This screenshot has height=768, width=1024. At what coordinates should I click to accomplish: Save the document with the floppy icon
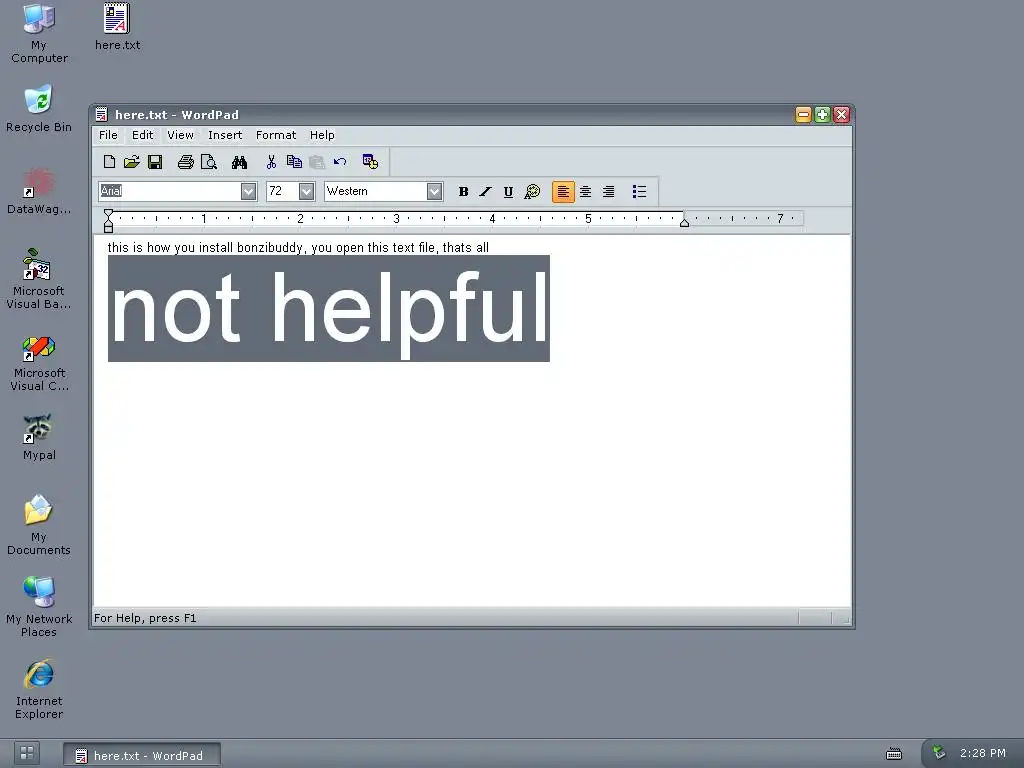[155, 162]
